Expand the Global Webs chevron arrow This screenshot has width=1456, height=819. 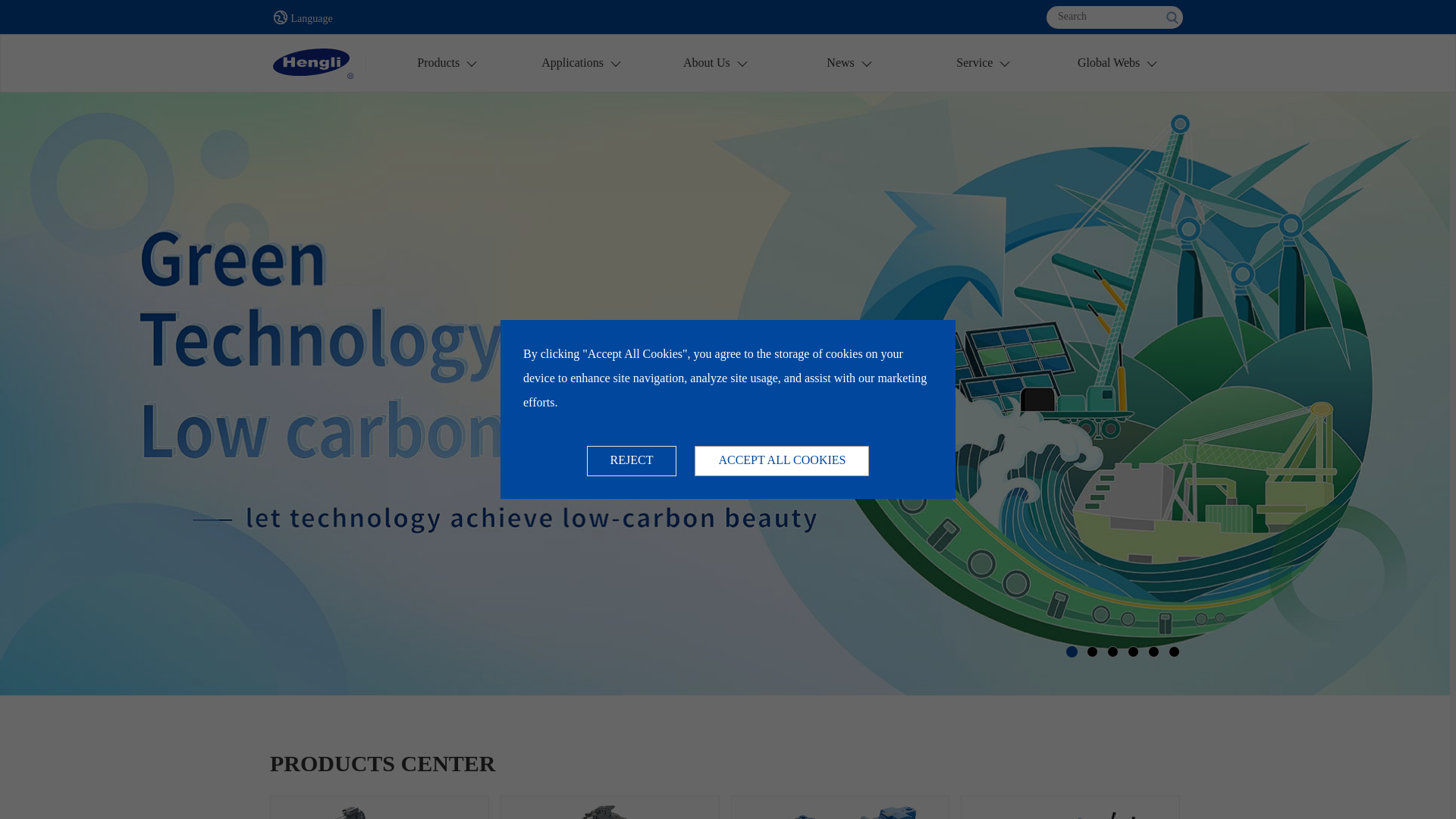click(1152, 64)
